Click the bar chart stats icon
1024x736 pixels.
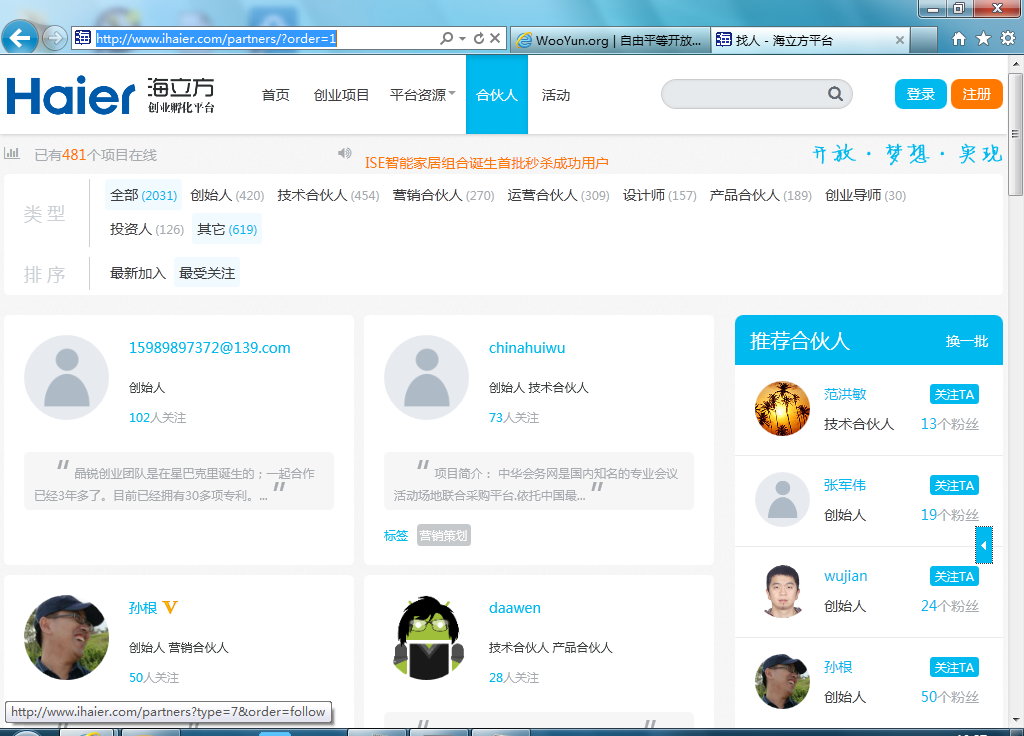click(12, 153)
